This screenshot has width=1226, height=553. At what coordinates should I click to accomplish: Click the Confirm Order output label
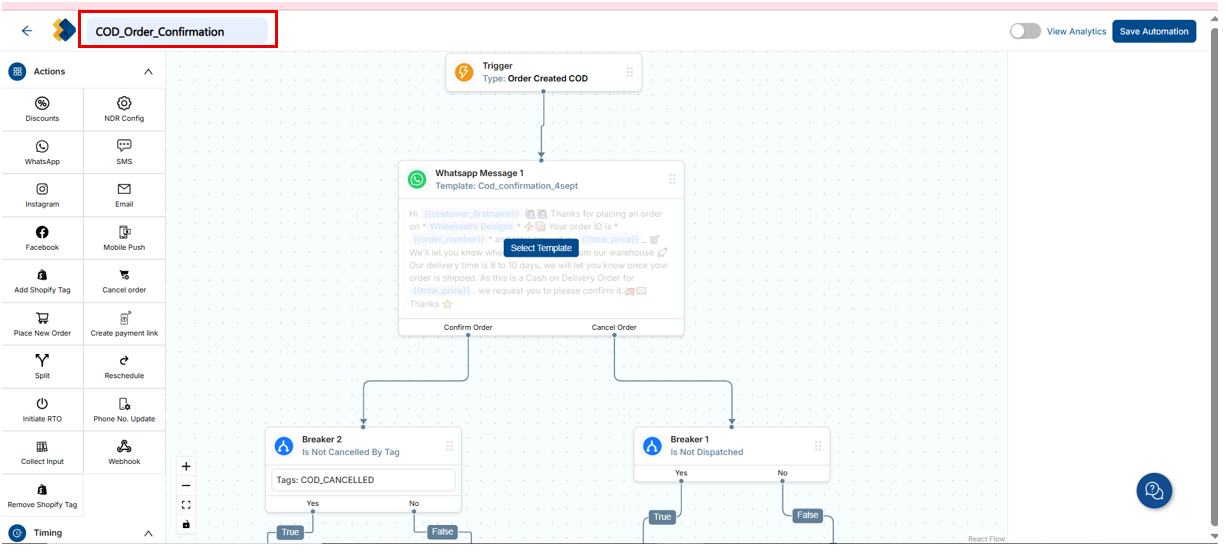click(x=468, y=327)
